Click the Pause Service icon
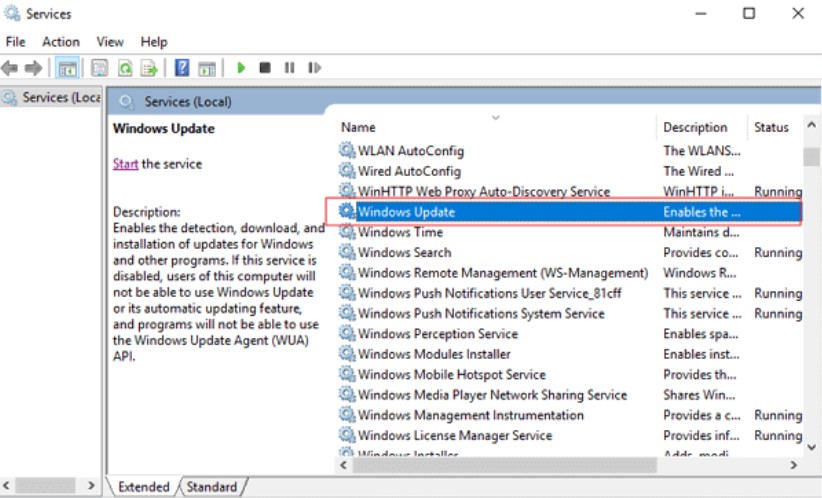The image size is (822, 498). pyautogui.click(x=289, y=68)
